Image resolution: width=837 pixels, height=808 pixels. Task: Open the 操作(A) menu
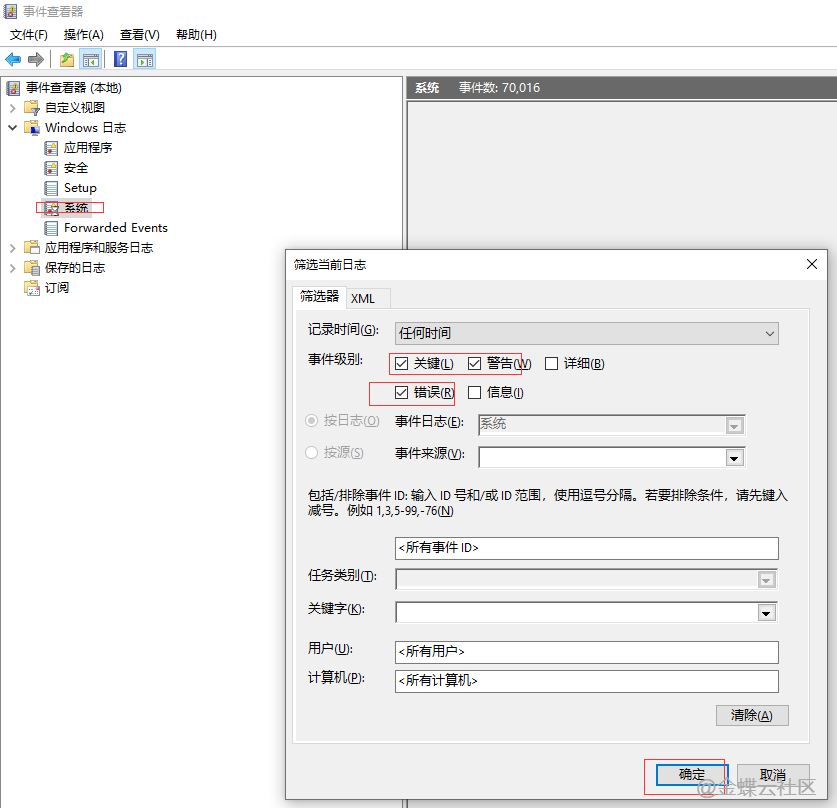(84, 35)
